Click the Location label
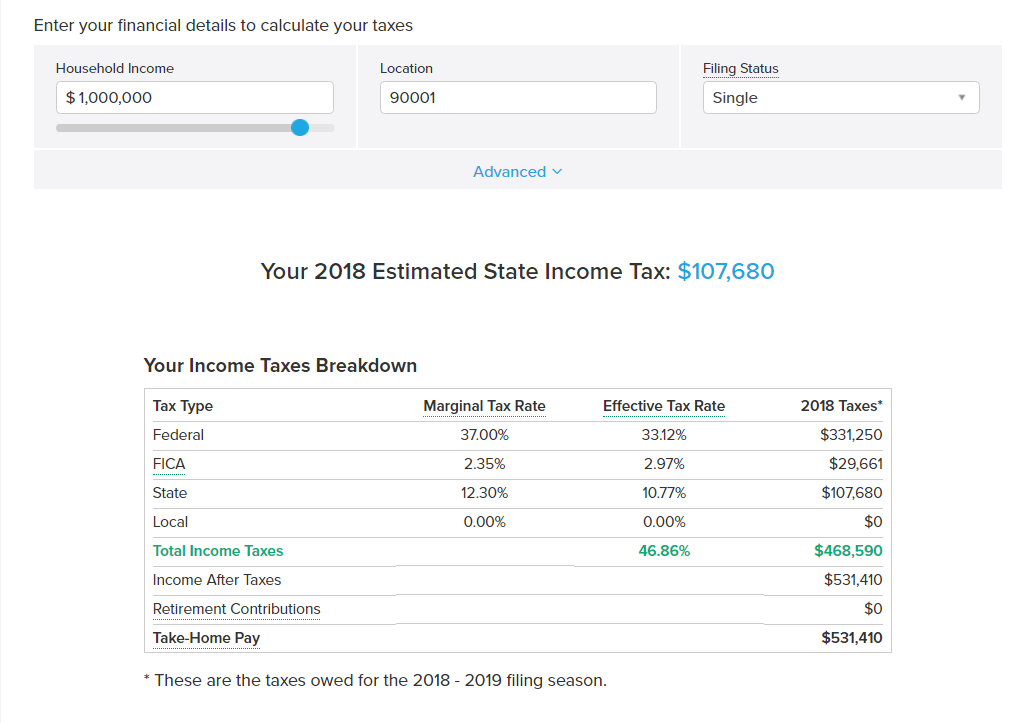 tap(406, 68)
